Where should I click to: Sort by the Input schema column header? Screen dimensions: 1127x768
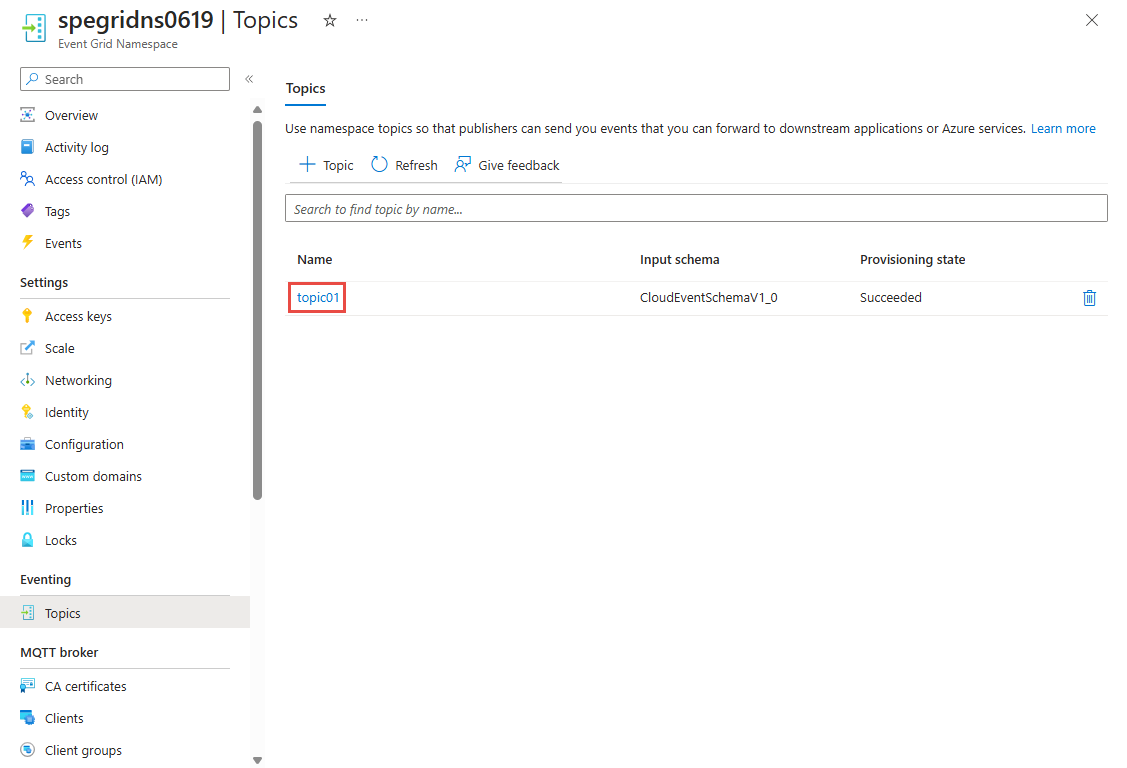pyautogui.click(x=679, y=259)
